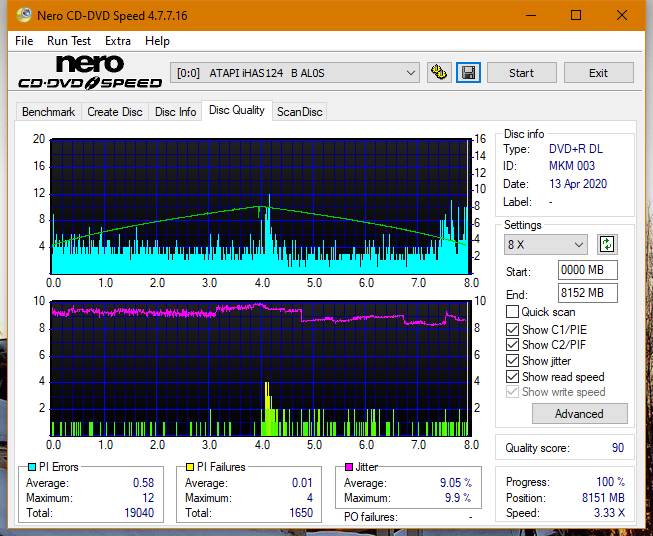Maximize the Nero CD-DVD Speed window
Image resolution: width=653 pixels, height=536 pixels.
click(576, 15)
